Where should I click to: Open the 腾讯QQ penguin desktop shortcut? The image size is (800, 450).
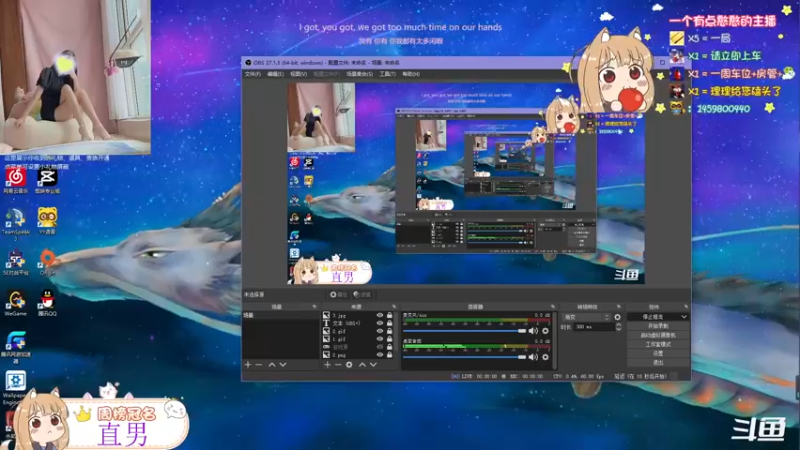[x=47, y=301]
